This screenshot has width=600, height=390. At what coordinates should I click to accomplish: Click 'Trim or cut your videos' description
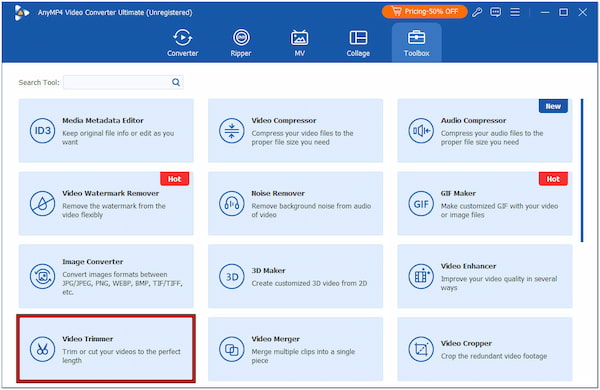click(121, 356)
